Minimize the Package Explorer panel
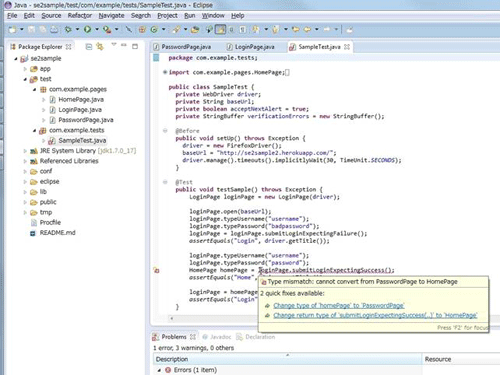The image size is (500, 375). coord(124,45)
